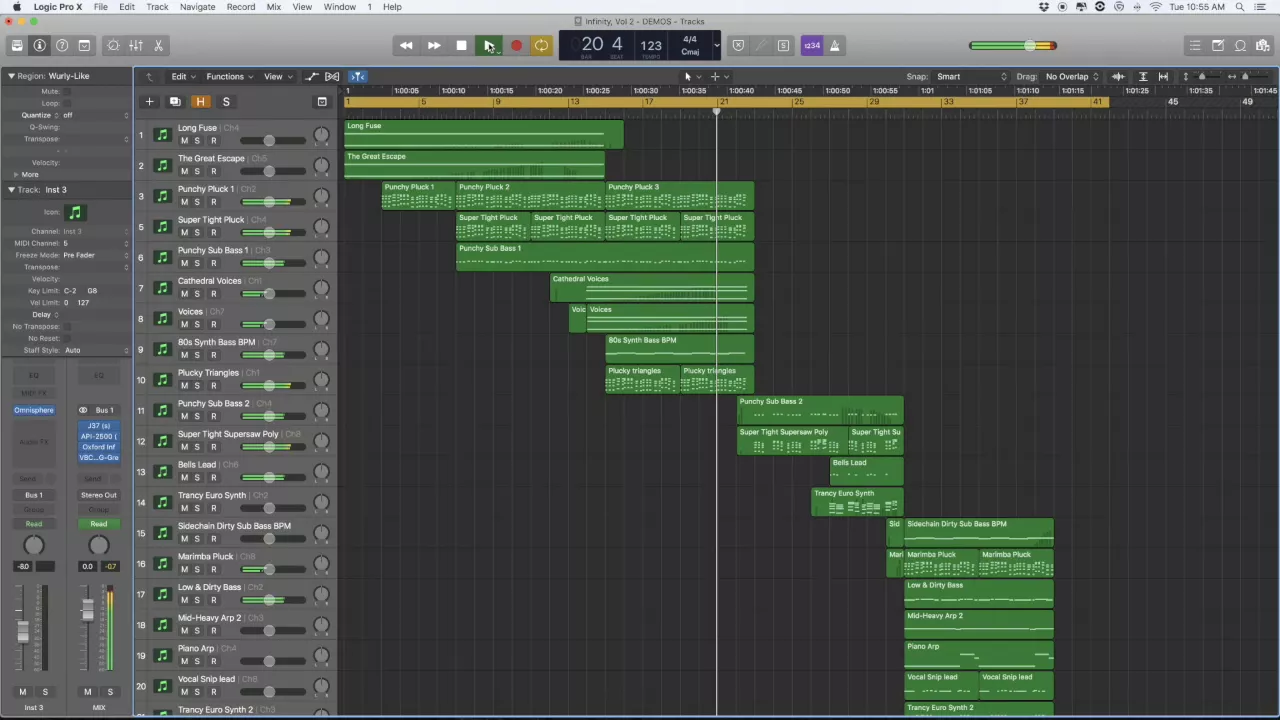
Task: Open the Mix menu
Action: [x=273, y=7]
